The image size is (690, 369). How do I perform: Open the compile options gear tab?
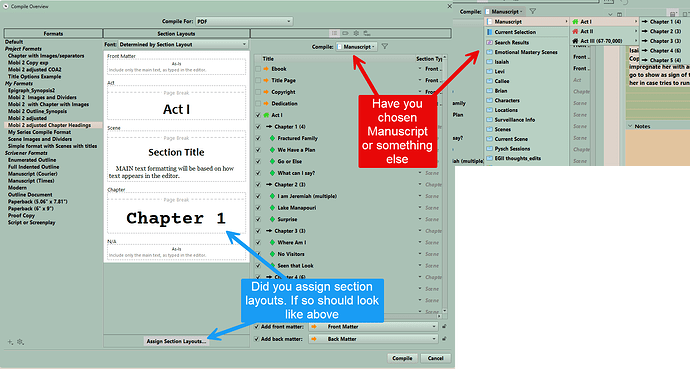point(356,33)
